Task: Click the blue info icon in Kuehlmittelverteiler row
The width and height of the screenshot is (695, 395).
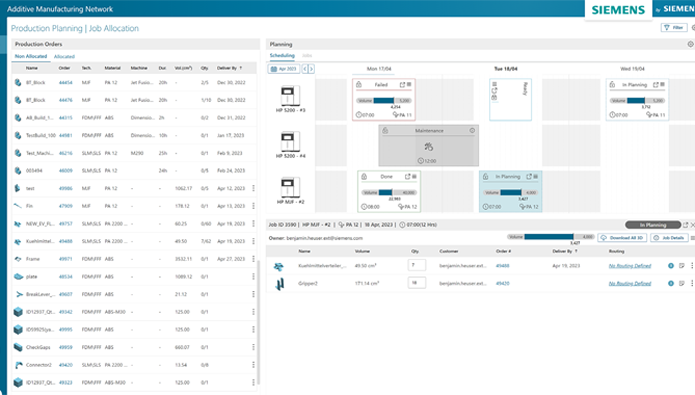Action: pos(671,266)
